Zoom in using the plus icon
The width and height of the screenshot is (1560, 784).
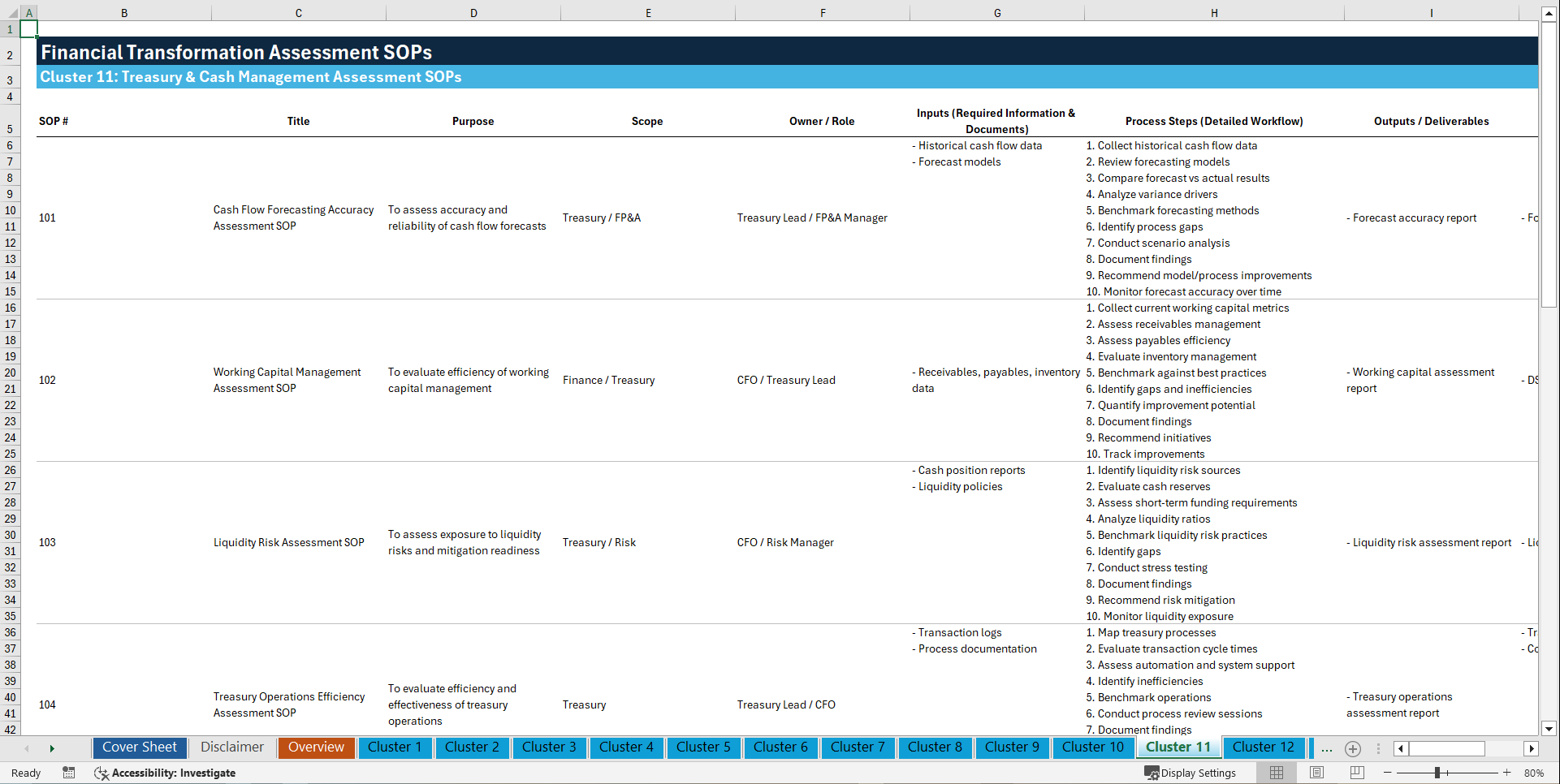click(x=1507, y=773)
